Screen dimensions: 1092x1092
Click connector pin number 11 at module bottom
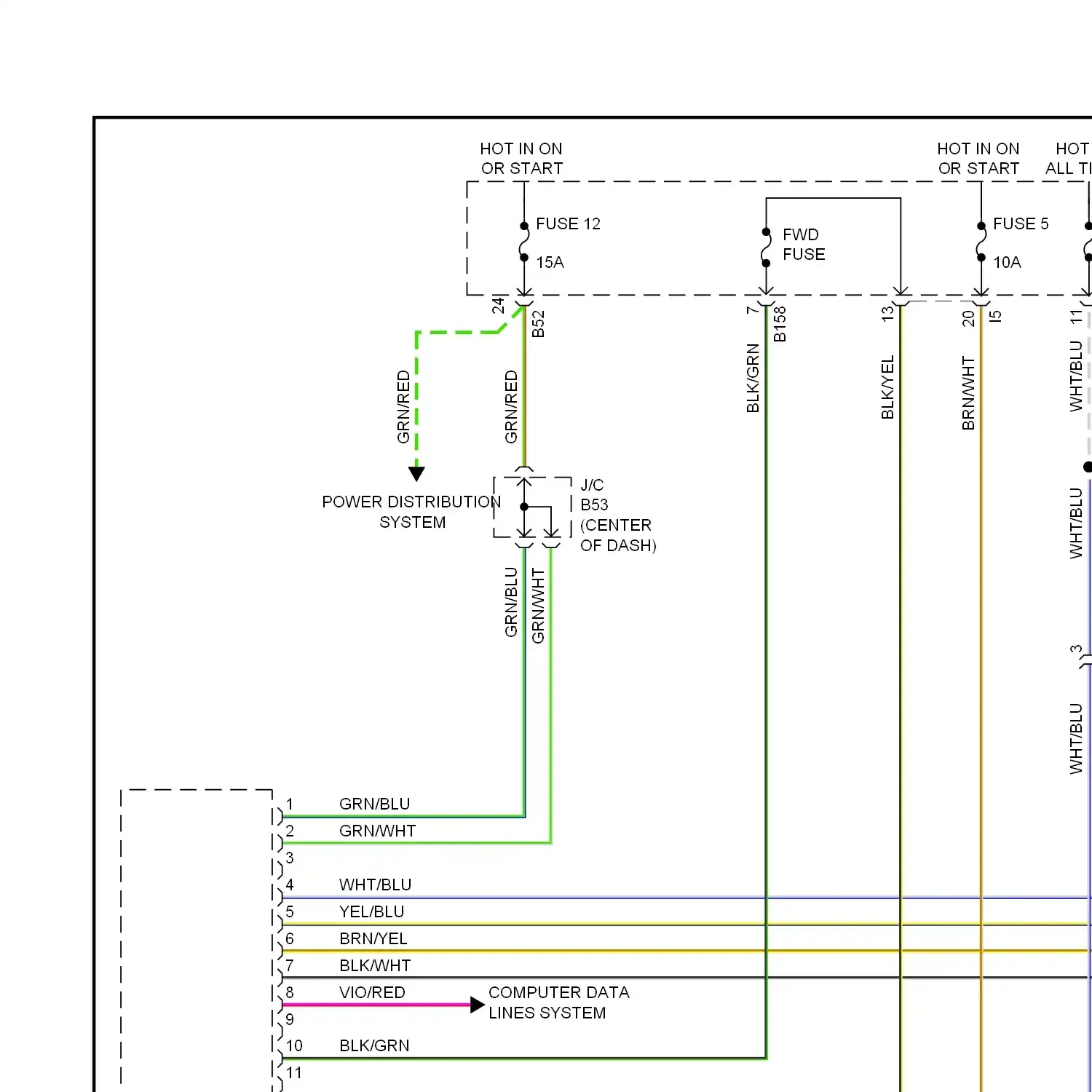pos(293,1073)
